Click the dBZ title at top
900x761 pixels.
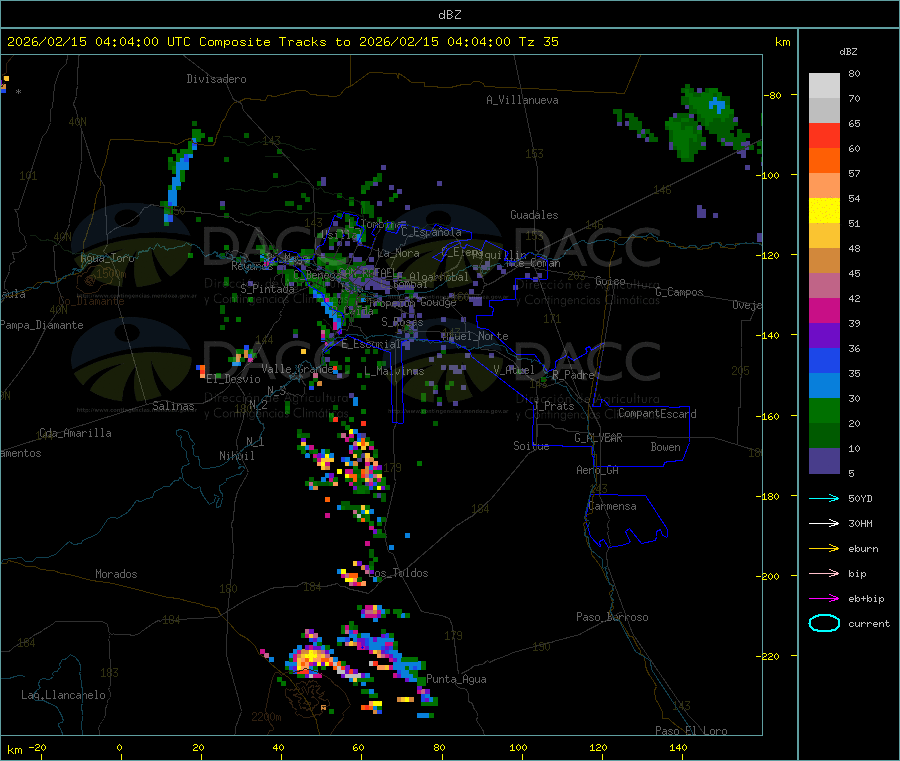[x=449, y=15]
